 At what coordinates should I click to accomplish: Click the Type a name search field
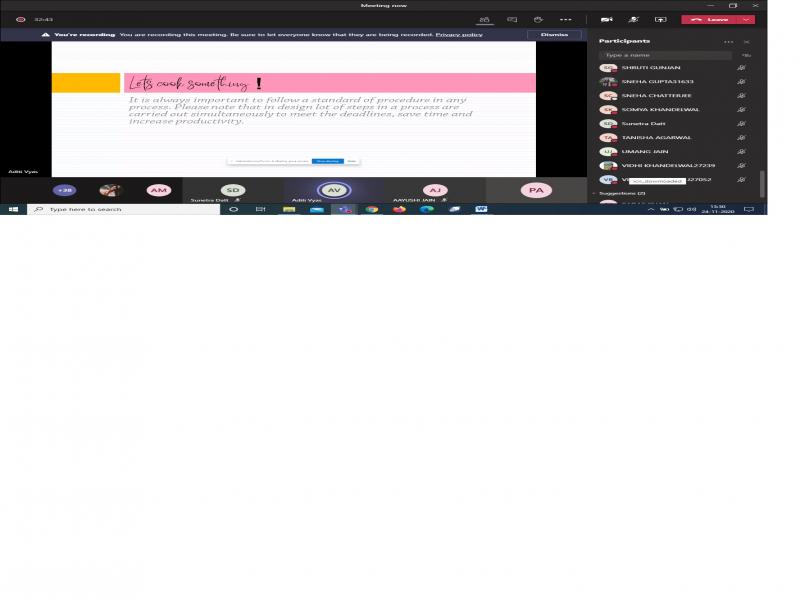(665, 55)
